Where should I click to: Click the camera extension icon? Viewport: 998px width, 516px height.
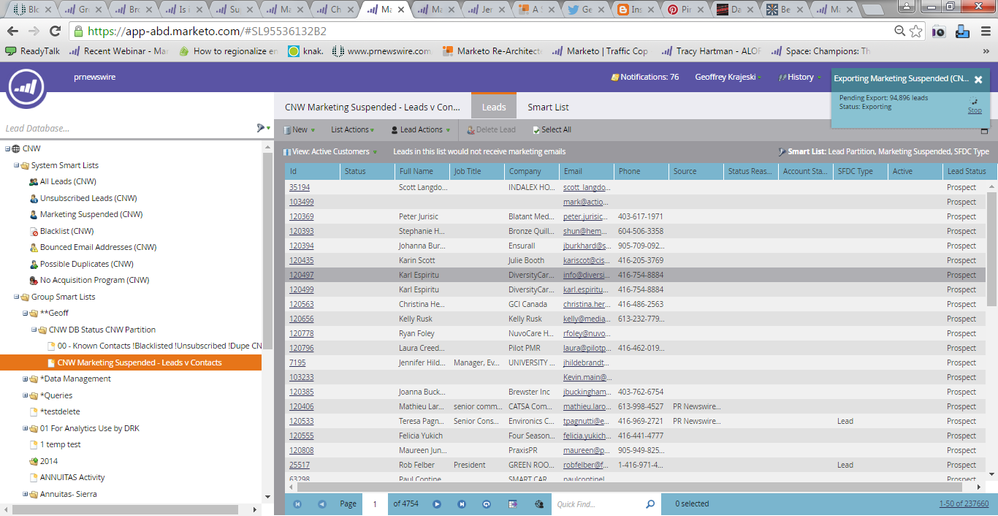click(x=938, y=31)
